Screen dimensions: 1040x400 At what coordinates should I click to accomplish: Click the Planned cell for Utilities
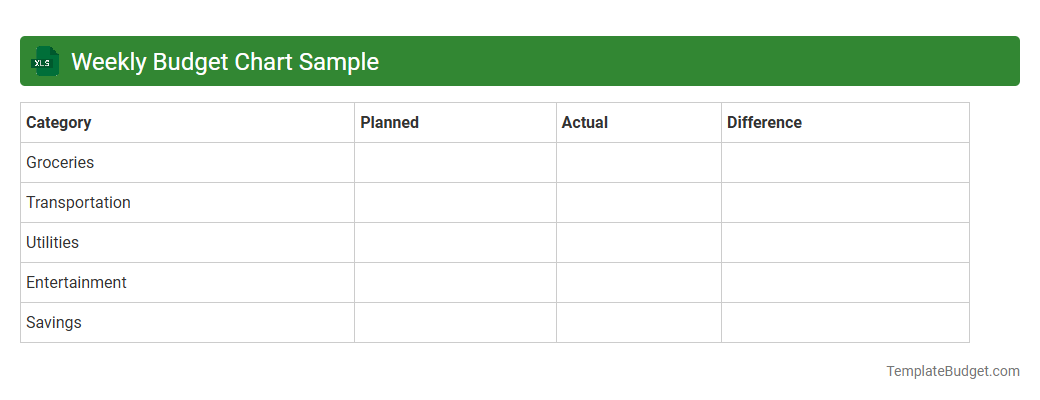tap(455, 243)
